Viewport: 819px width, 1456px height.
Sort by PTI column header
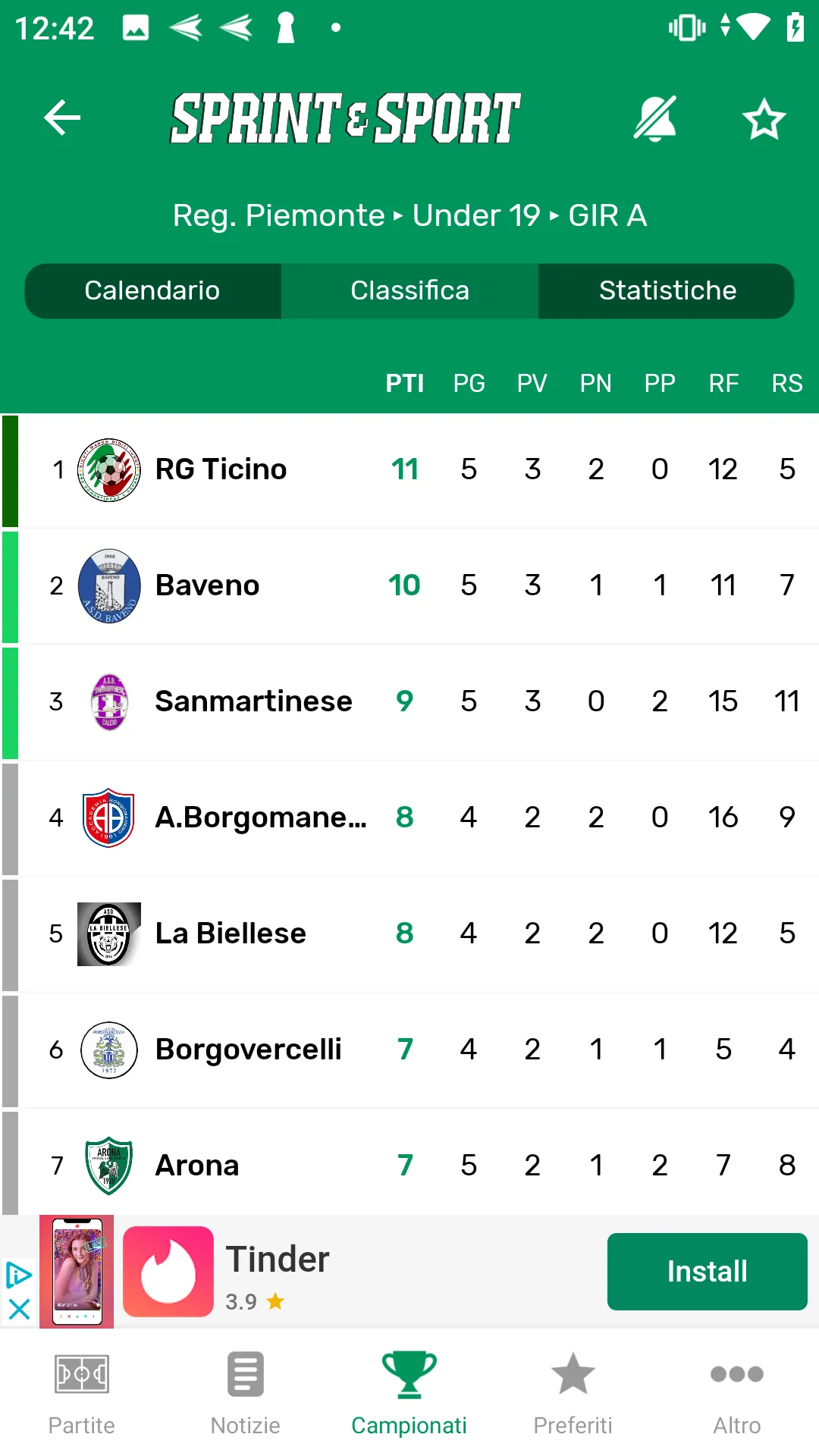[405, 384]
